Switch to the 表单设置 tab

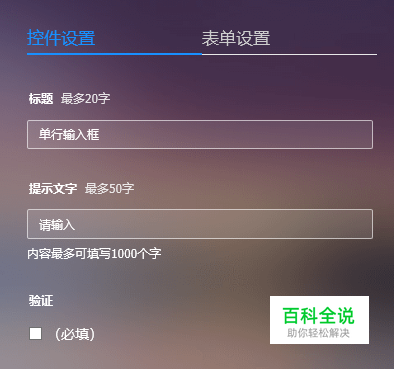click(236, 38)
